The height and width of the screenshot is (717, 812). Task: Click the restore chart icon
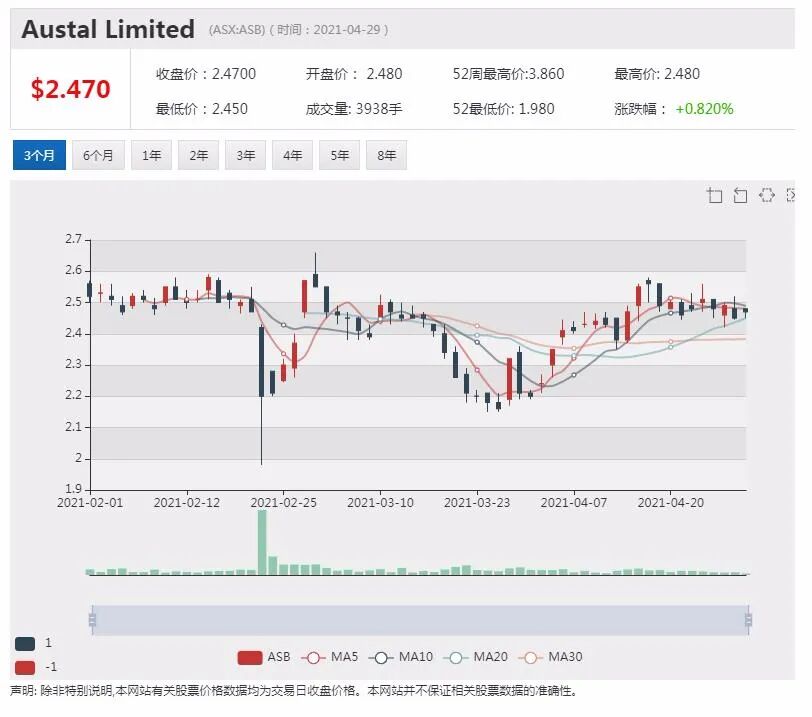click(766, 195)
